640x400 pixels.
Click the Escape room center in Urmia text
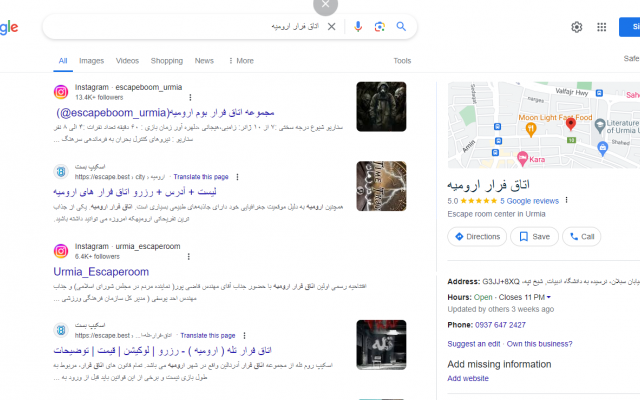pyautogui.click(x=496, y=214)
